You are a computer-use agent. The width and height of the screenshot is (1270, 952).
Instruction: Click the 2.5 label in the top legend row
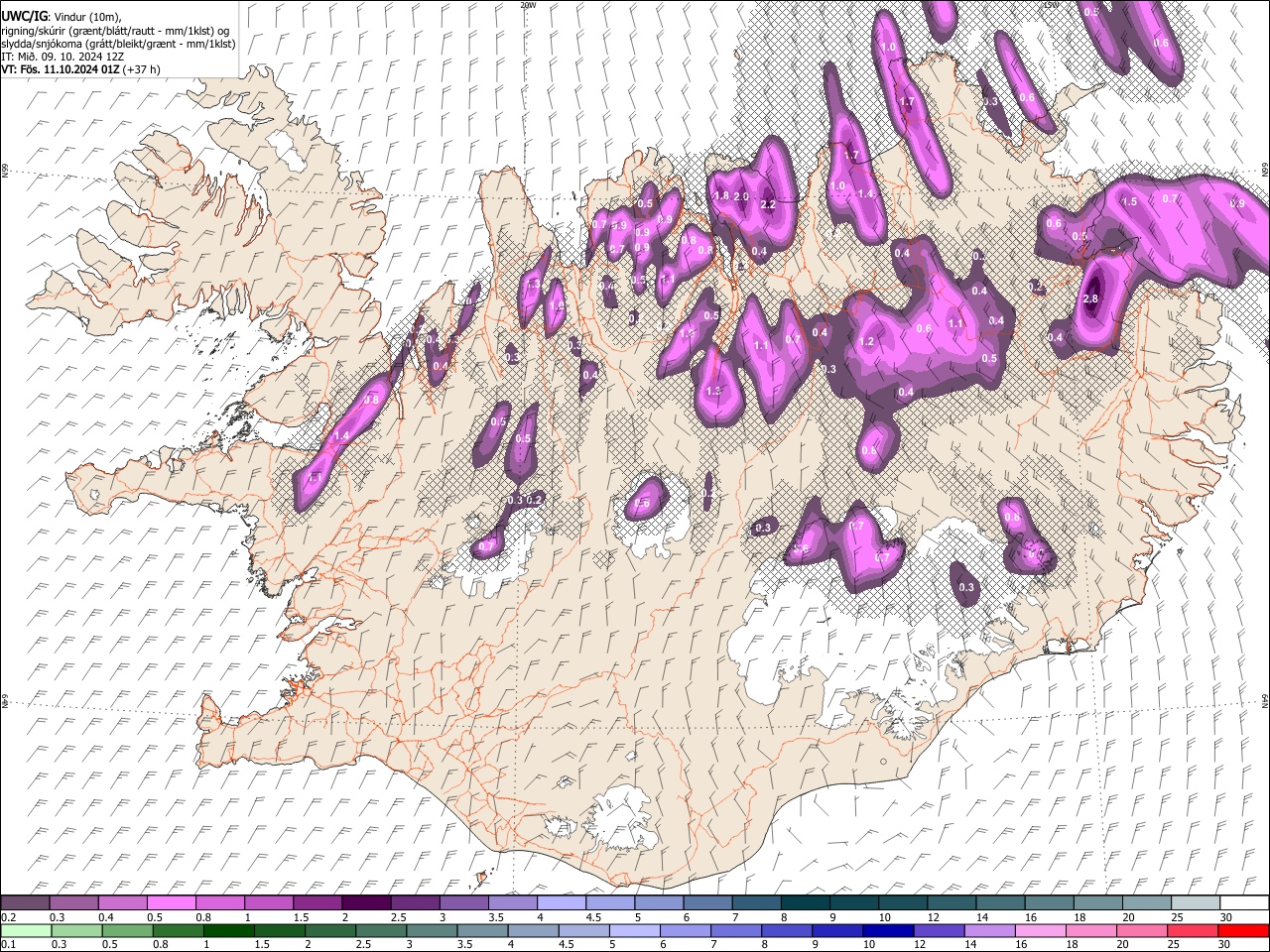click(x=399, y=917)
